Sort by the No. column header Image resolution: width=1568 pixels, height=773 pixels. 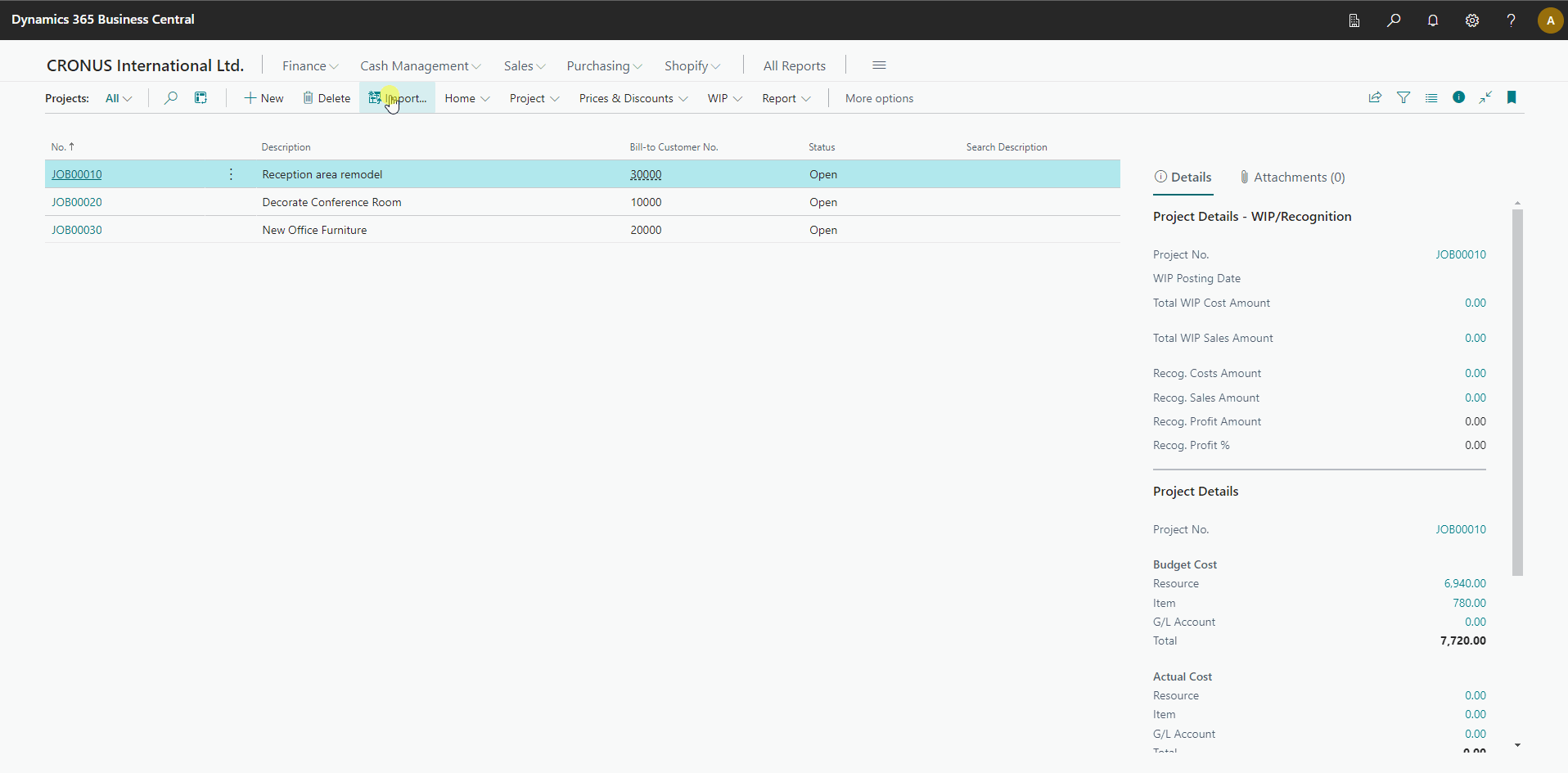pyautogui.click(x=63, y=147)
